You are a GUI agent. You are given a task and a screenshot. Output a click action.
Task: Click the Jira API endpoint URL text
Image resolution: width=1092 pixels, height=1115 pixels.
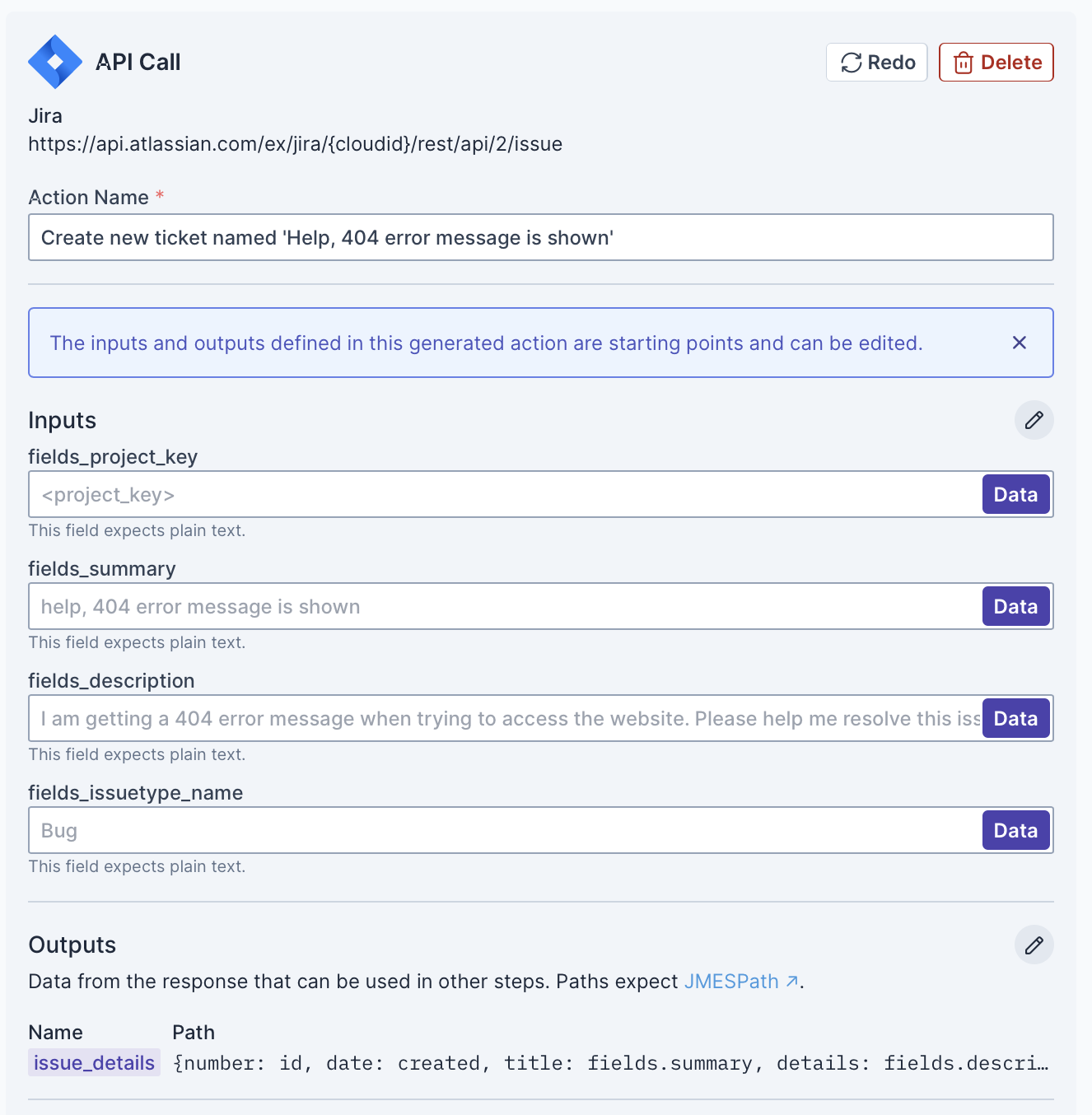coord(295,144)
